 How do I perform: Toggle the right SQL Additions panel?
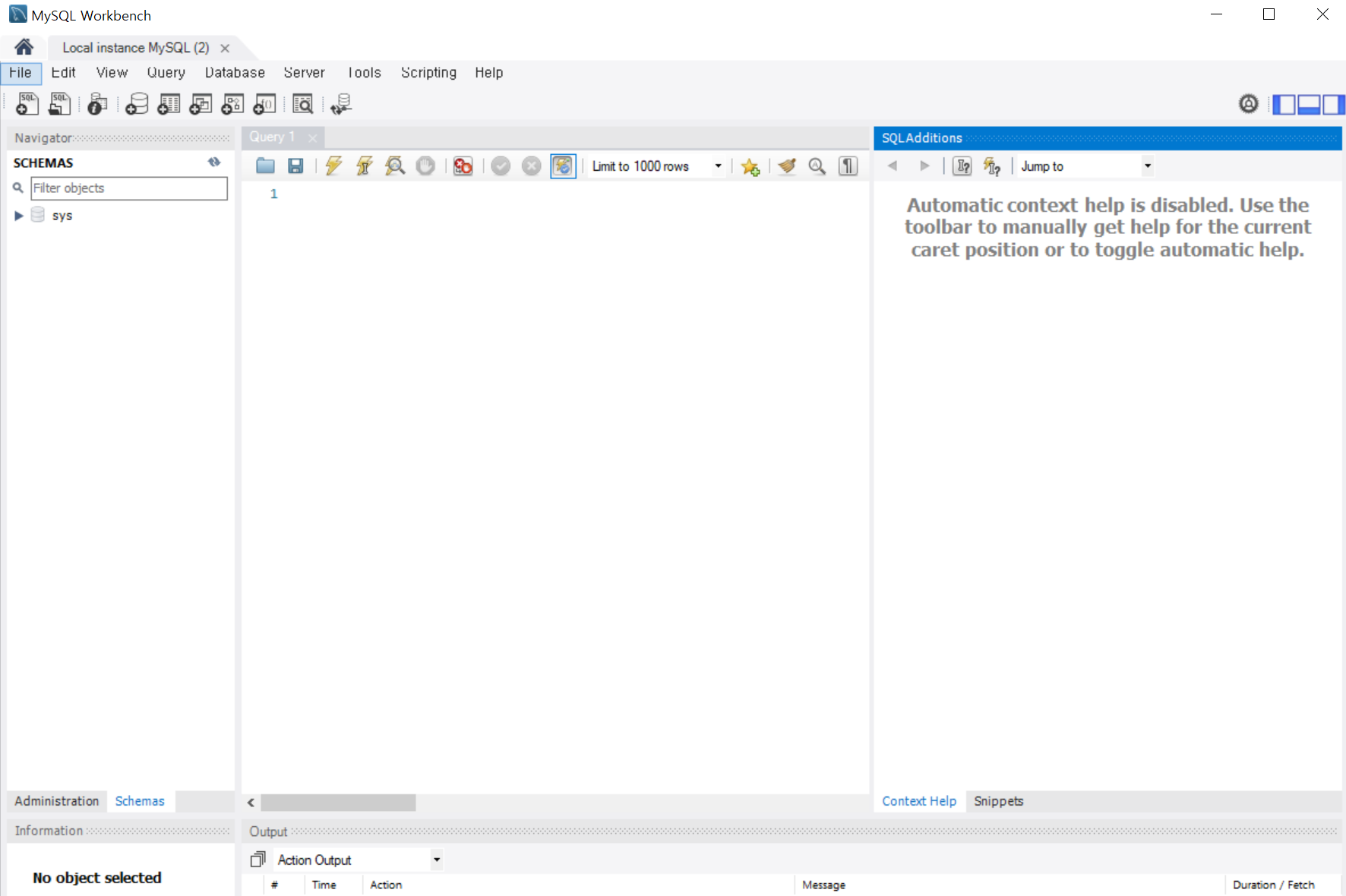pos(1333,104)
